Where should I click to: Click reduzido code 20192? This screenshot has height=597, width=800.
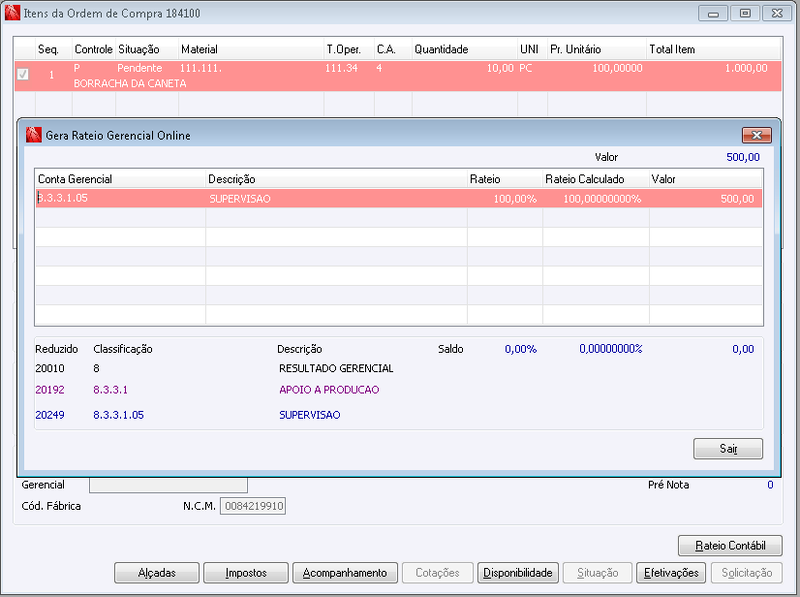50,390
